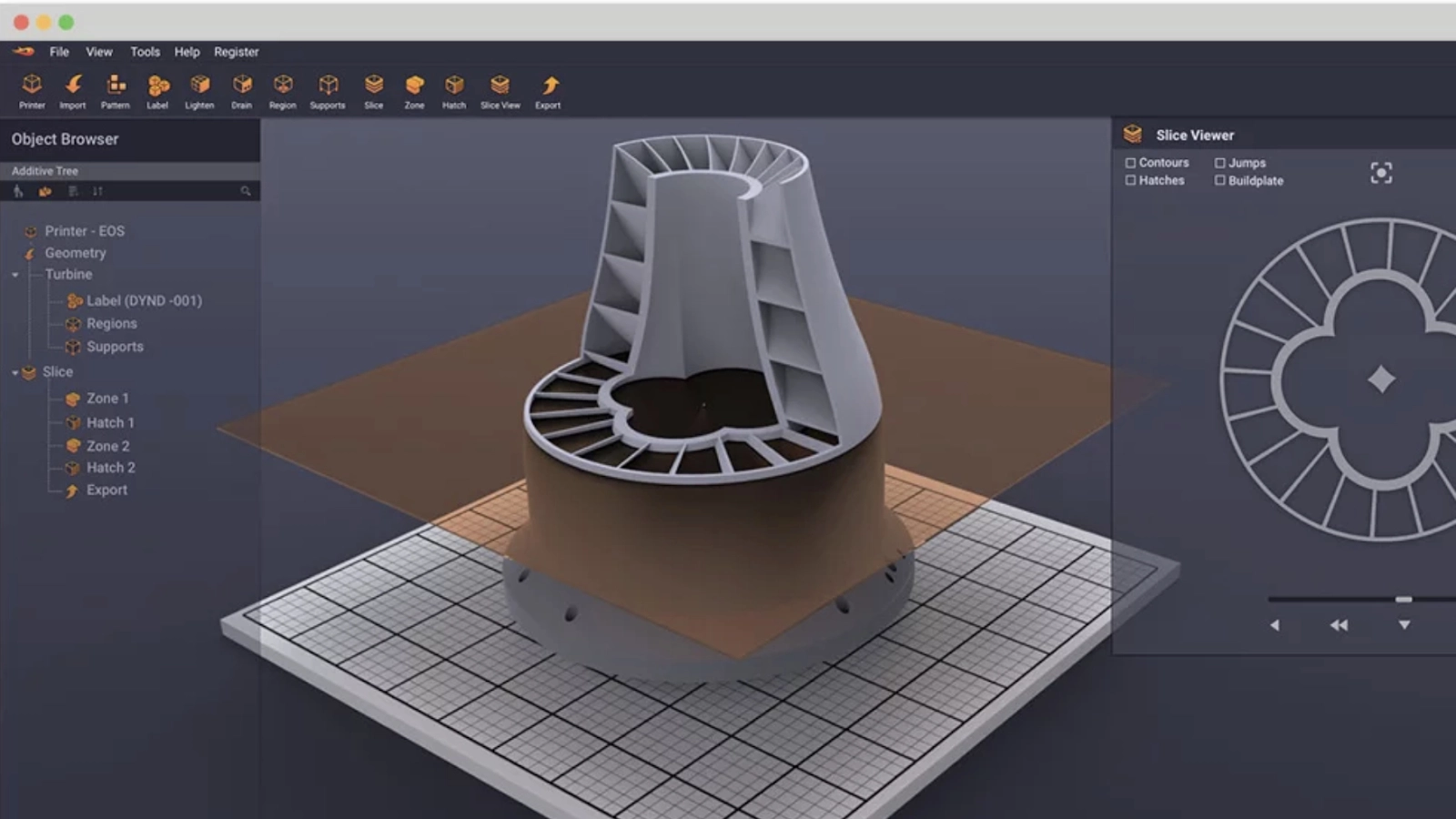
Task: Open the Tools menu
Action: tap(145, 52)
